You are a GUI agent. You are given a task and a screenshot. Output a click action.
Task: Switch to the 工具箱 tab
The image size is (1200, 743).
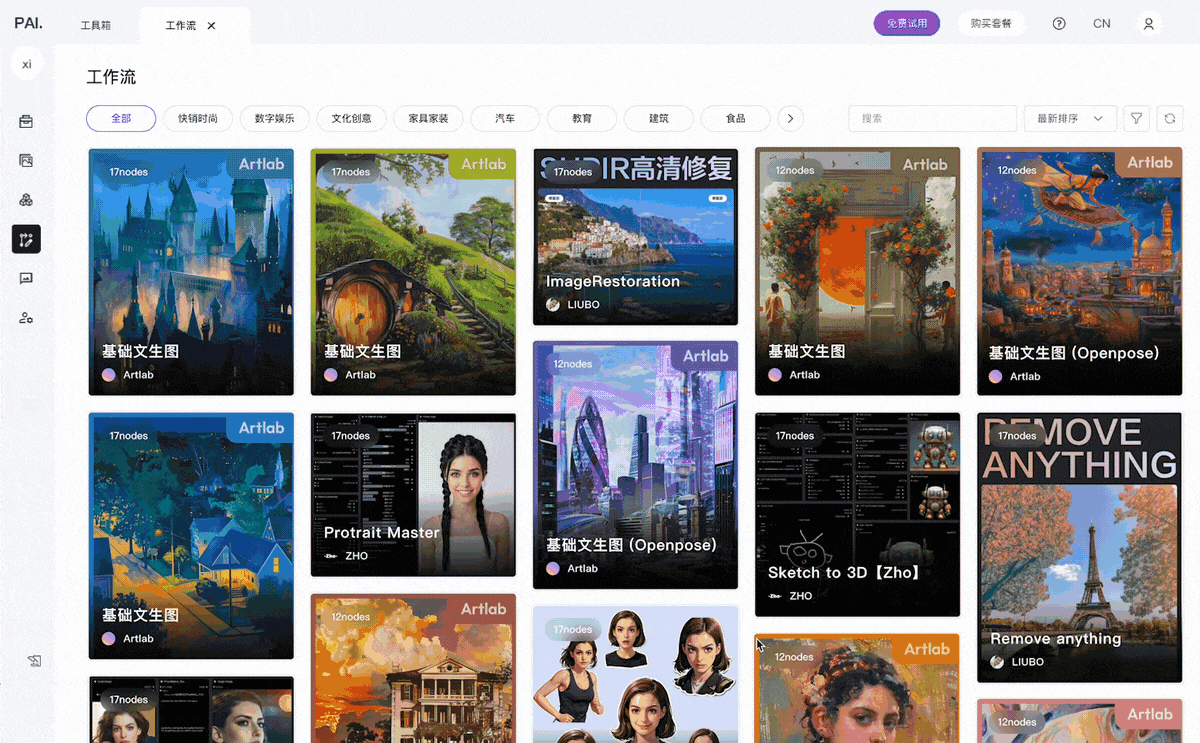tap(96, 25)
